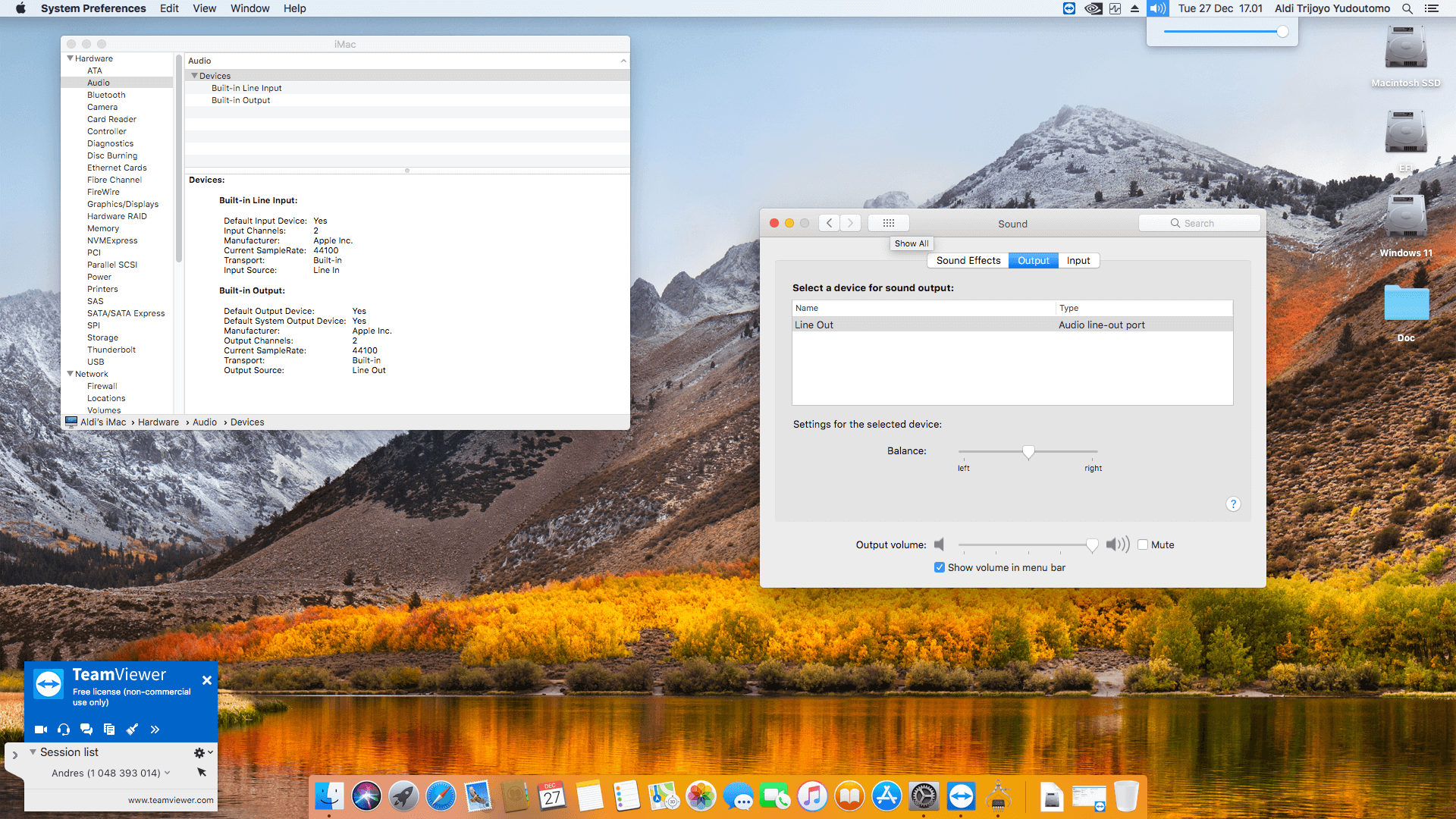The height and width of the screenshot is (819, 1456).
Task: Click the eject icon in menu bar
Action: [x=1134, y=8]
